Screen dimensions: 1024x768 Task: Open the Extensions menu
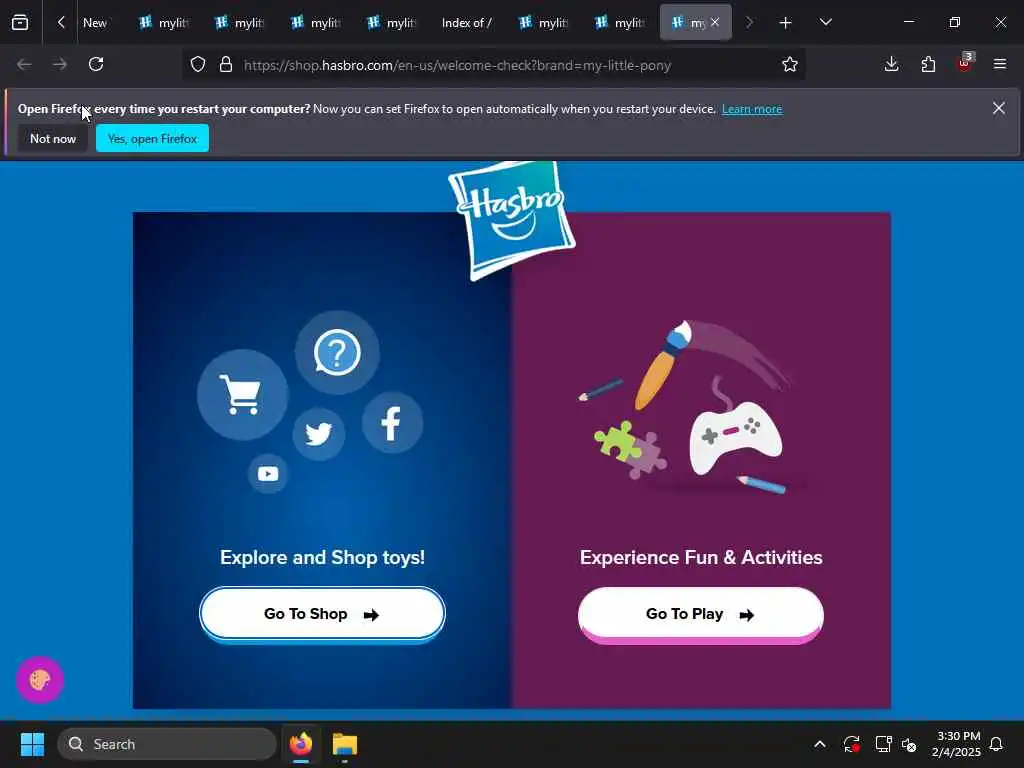(x=928, y=64)
